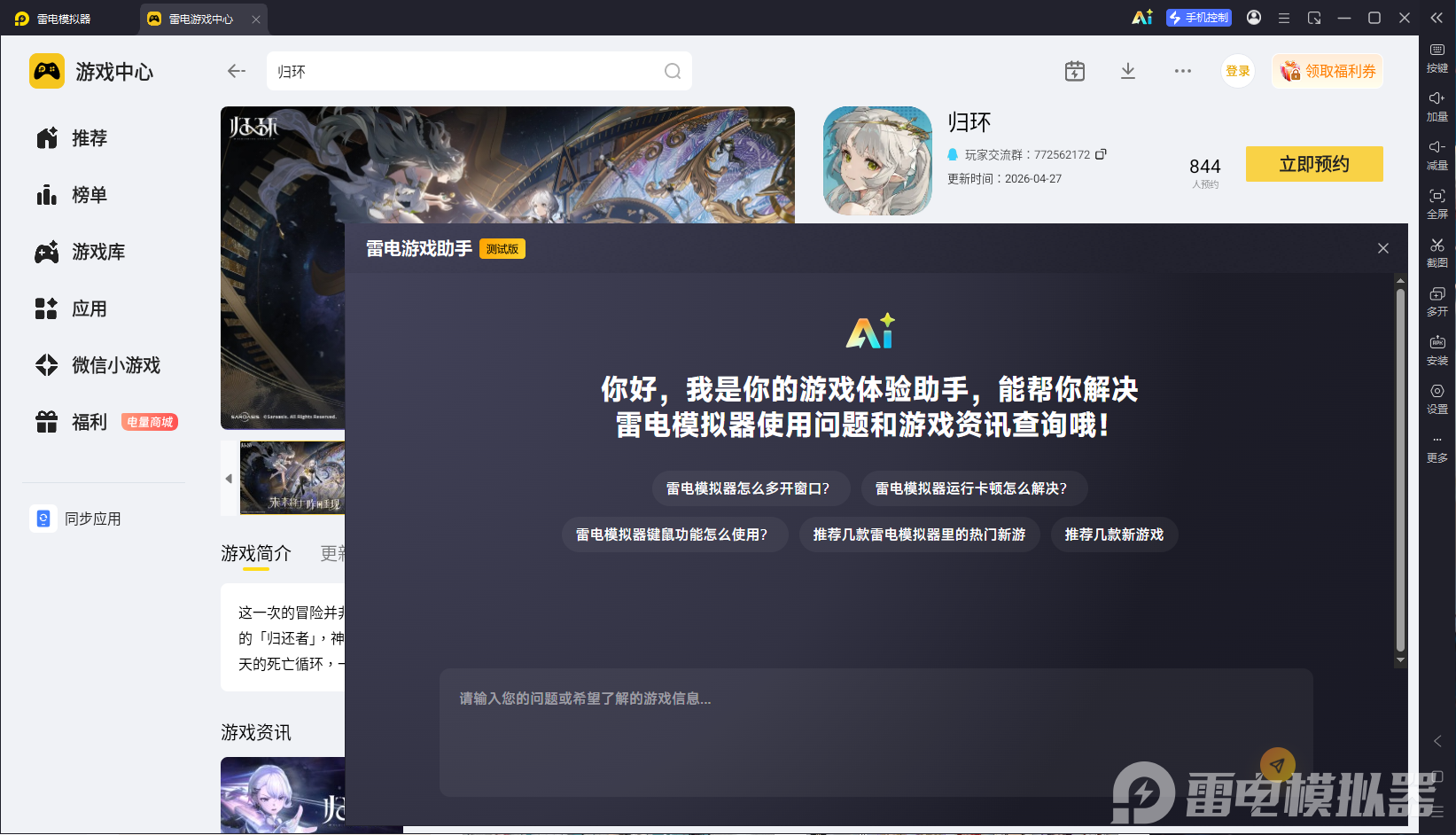Show 更多 tools in right toolbar
The width and height of the screenshot is (1456, 835).
click(1437, 449)
